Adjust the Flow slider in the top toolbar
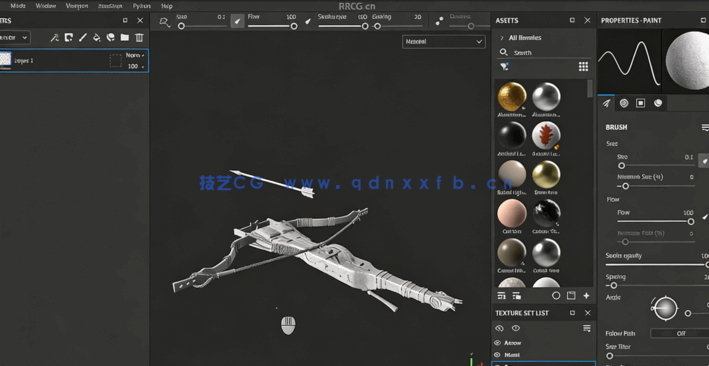This screenshot has width=709, height=366. pyautogui.click(x=272, y=26)
